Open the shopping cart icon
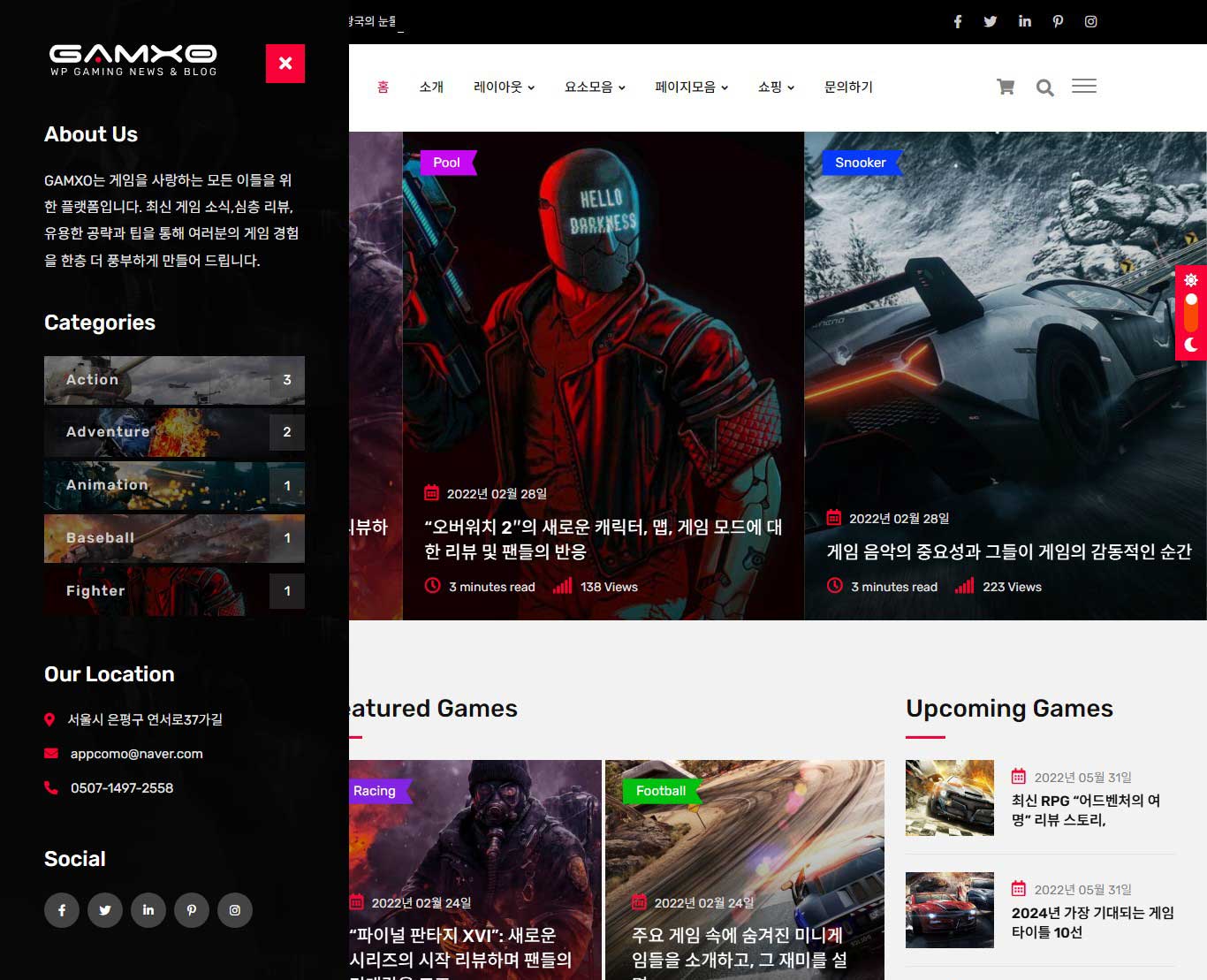 click(x=1006, y=87)
